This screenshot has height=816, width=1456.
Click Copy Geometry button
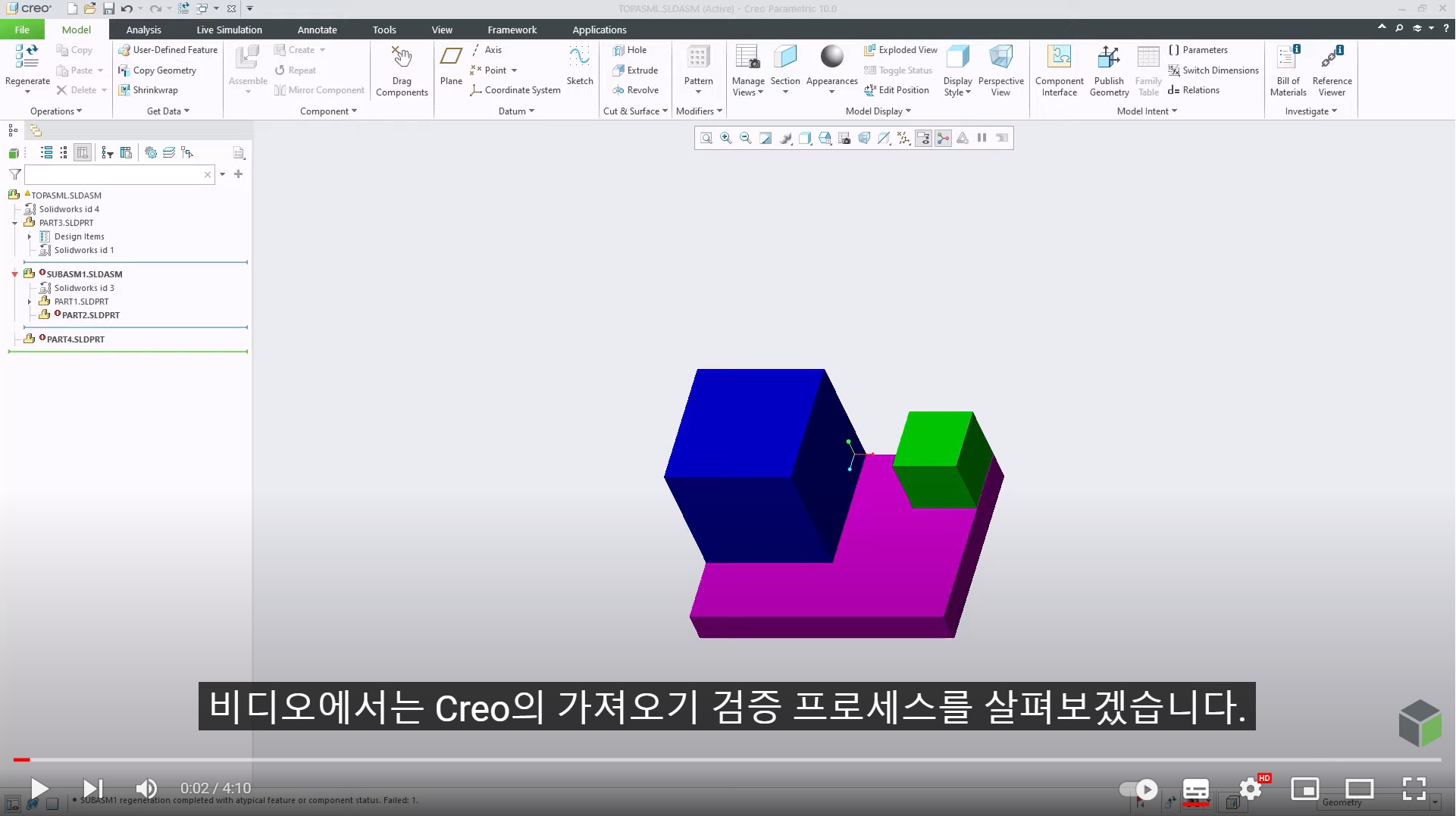point(158,70)
